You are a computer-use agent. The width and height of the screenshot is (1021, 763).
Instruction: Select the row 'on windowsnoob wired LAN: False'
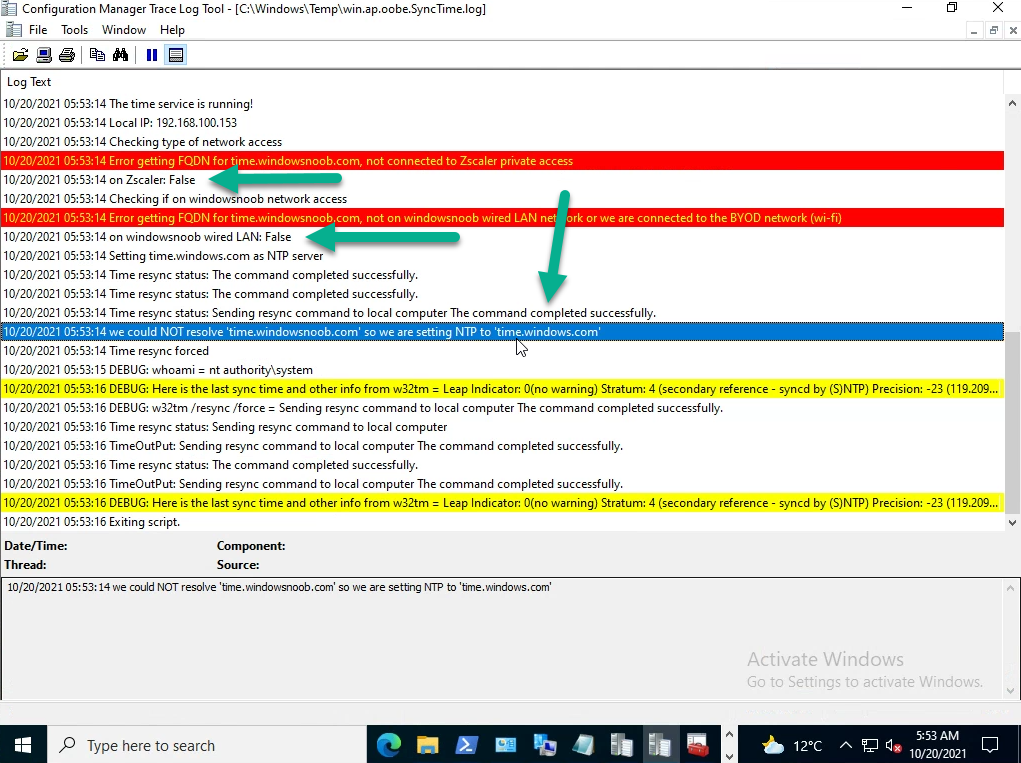503,237
